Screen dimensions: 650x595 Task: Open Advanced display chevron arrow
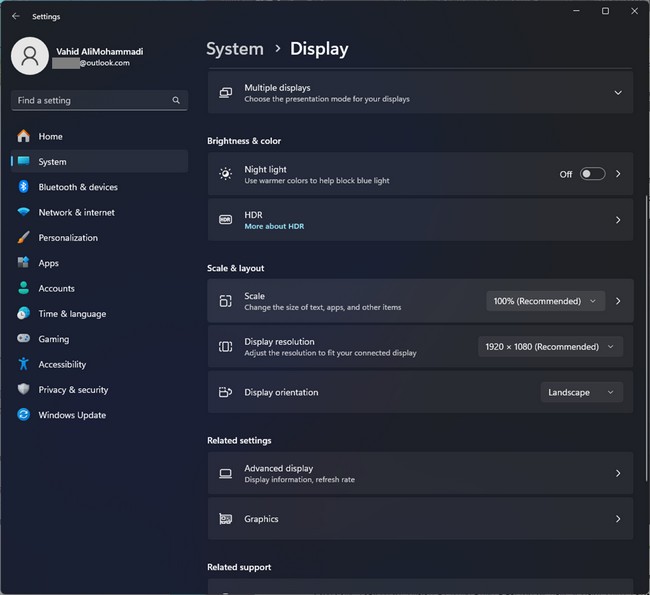tap(618, 473)
